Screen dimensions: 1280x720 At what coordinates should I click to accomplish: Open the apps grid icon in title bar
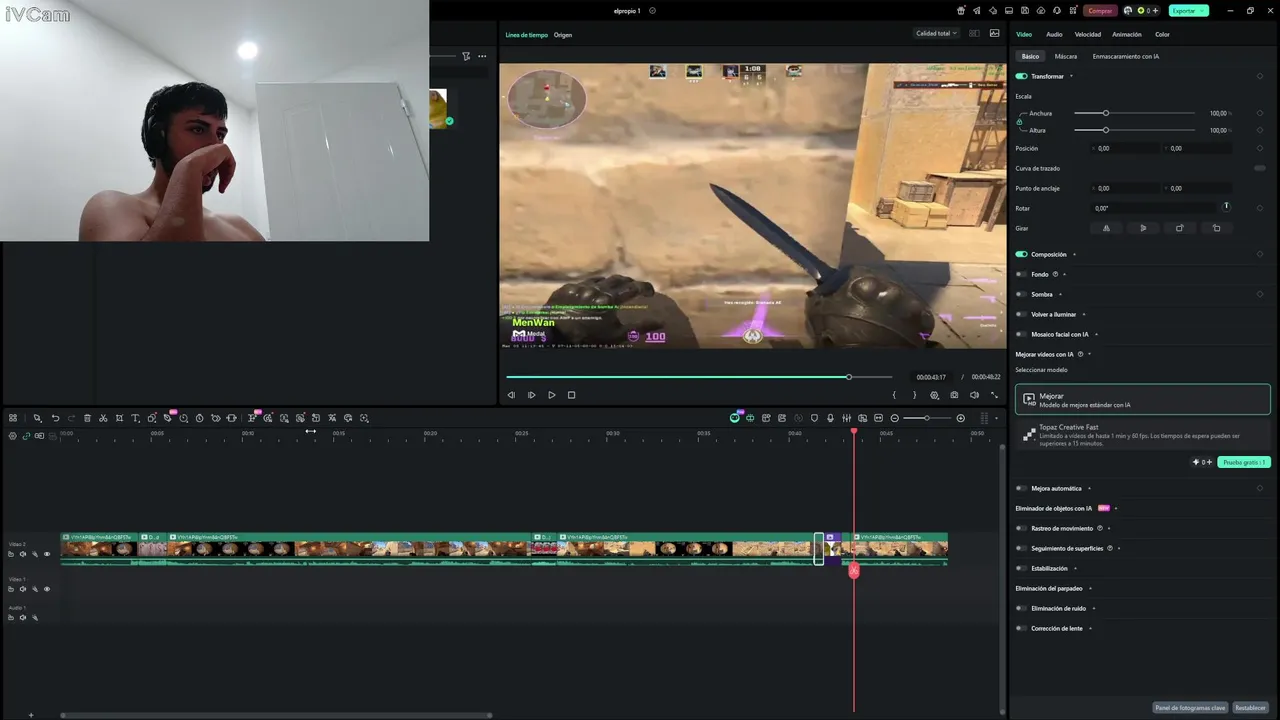pos(1073,11)
